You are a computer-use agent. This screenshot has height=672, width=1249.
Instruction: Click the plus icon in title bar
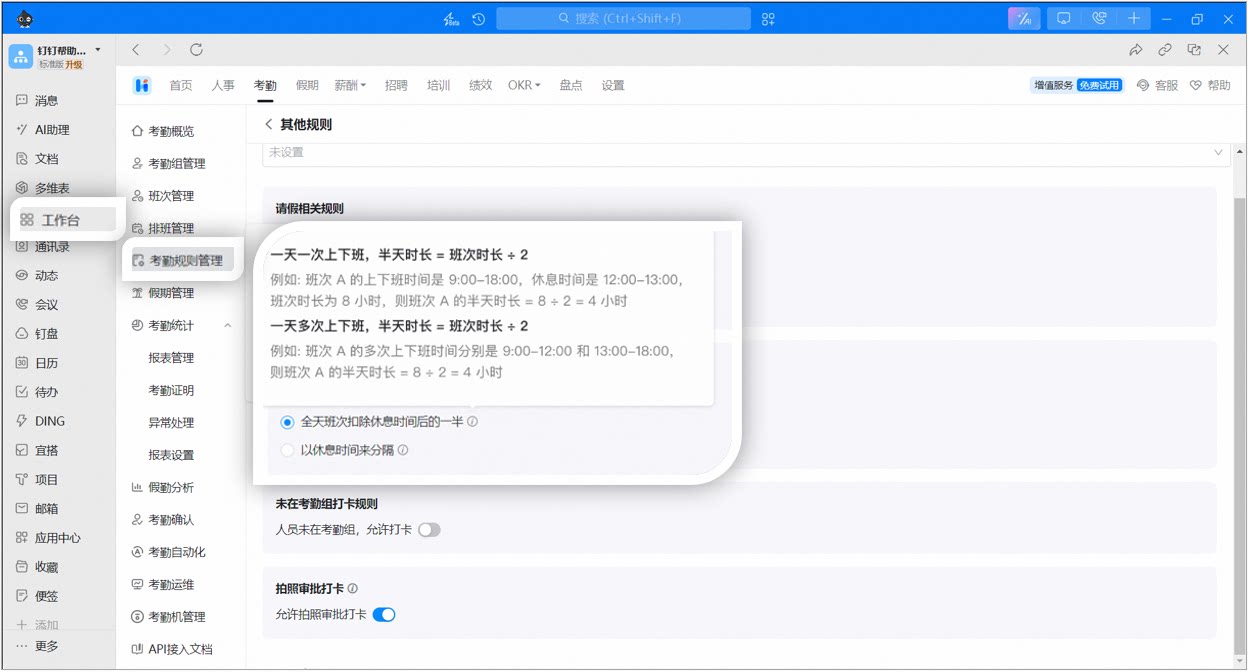1133,18
